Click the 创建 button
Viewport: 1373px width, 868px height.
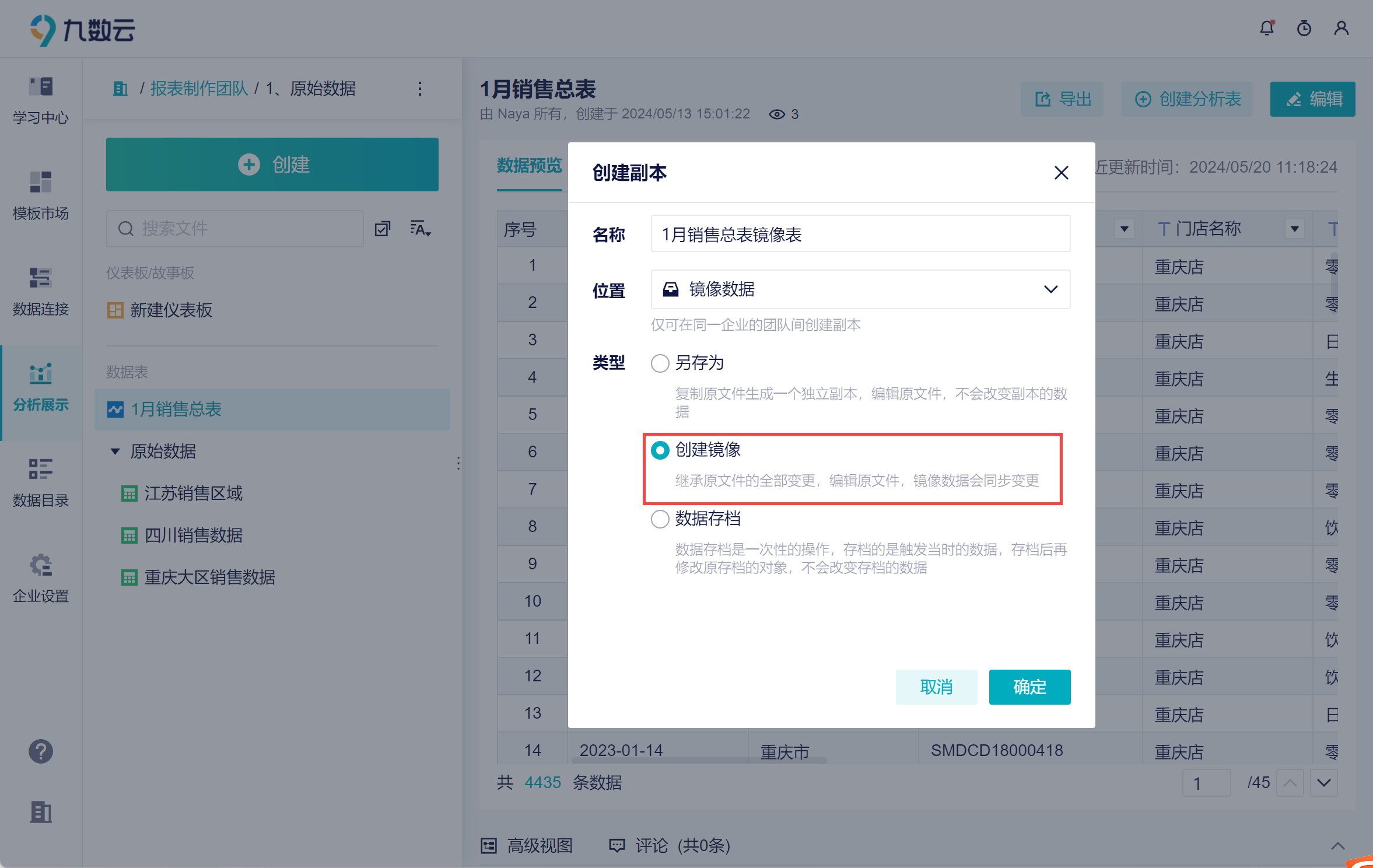(x=272, y=164)
